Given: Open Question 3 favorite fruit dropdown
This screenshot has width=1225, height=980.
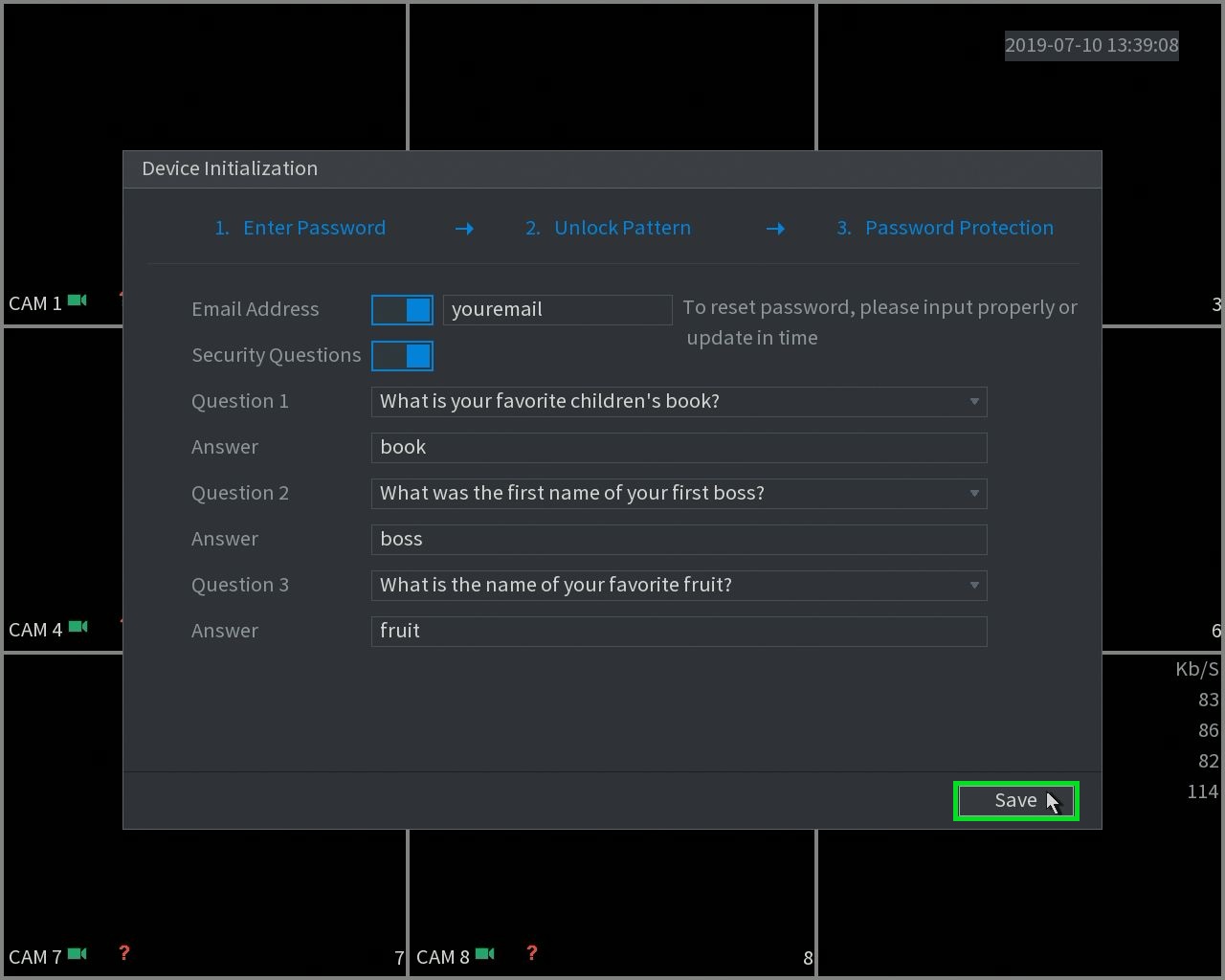Looking at the screenshot, I should (679, 585).
